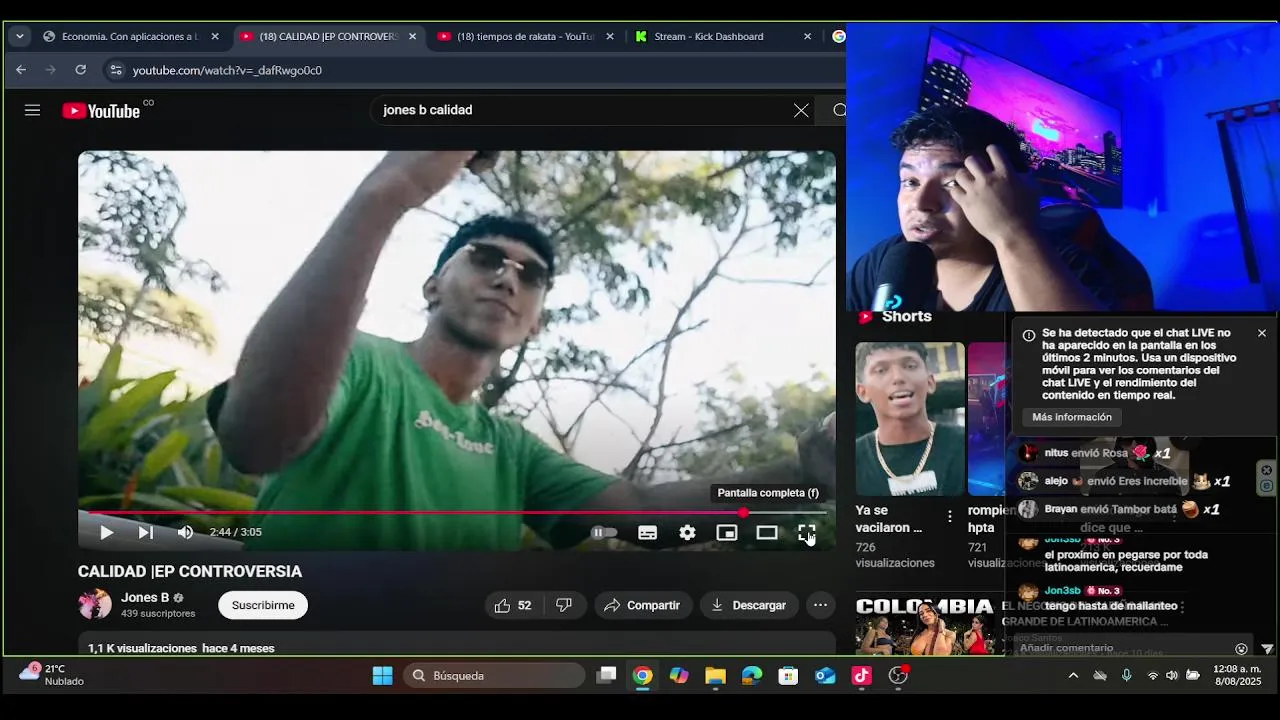
Task: Open the tab search dropdown arrow
Action: 19,36
